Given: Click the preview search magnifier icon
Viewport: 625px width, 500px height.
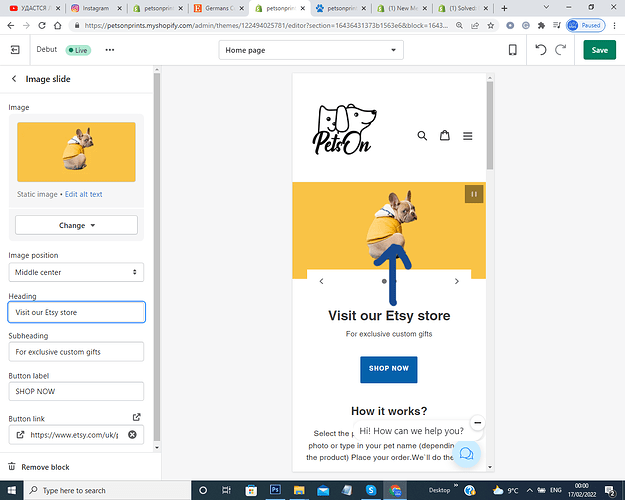Looking at the screenshot, I should click(x=422, y=136).
